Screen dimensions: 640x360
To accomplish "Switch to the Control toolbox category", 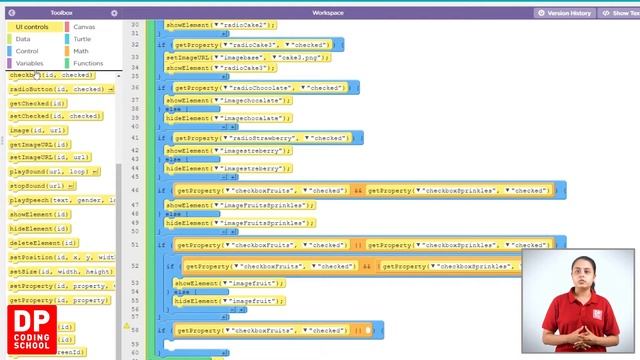I will (x=27, y=51).
